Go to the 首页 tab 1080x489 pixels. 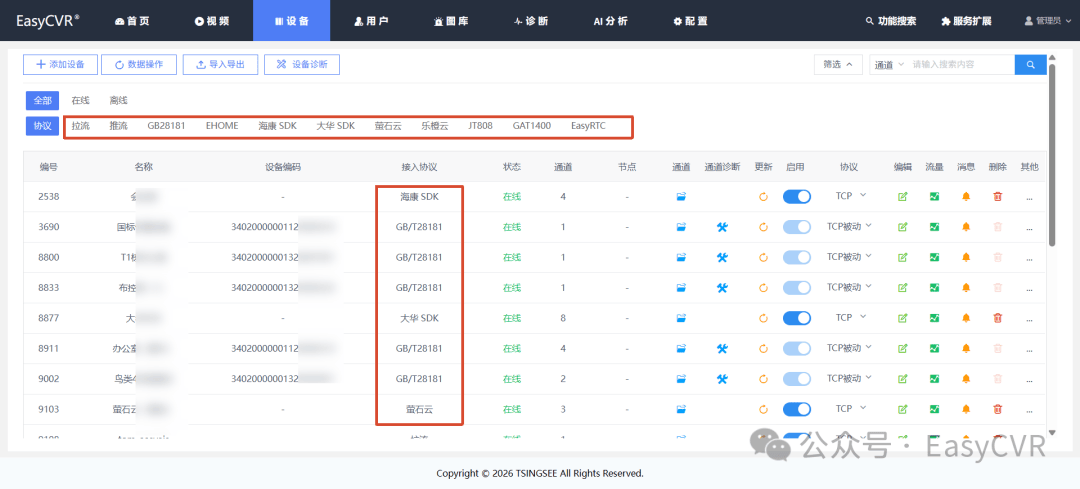pos(132,21)
